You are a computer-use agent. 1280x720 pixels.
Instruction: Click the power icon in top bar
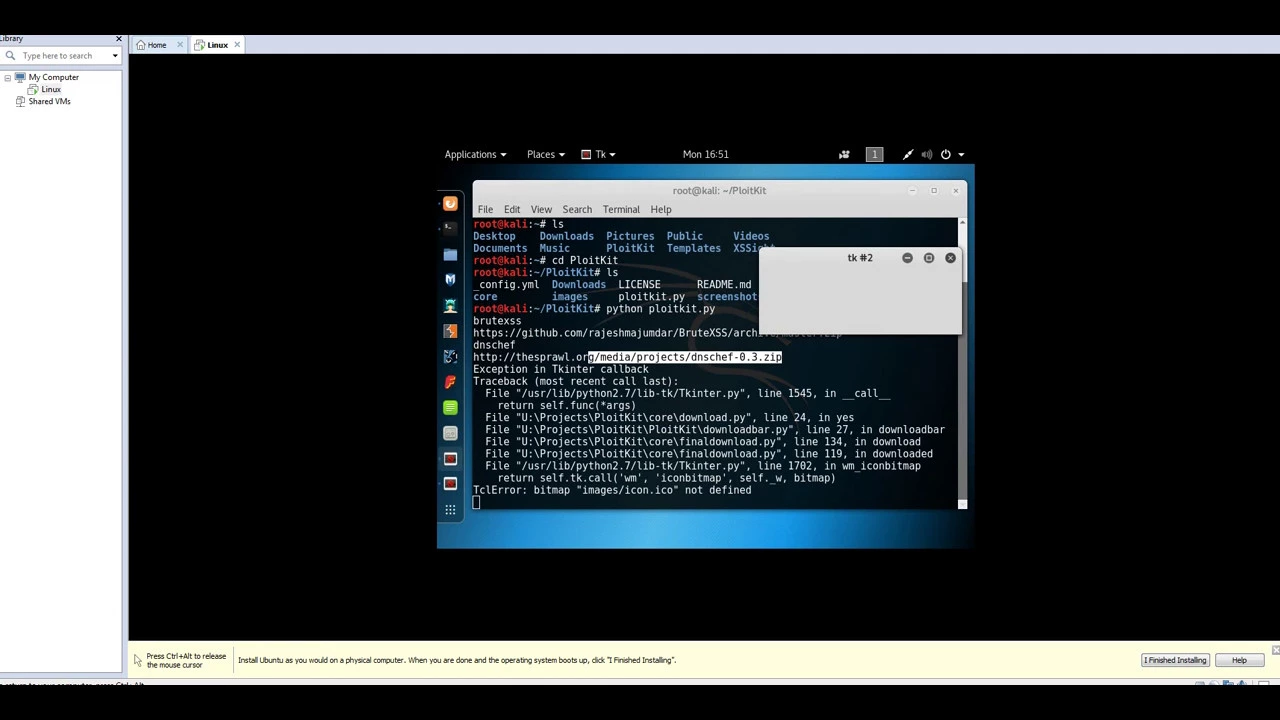(945, 154)
